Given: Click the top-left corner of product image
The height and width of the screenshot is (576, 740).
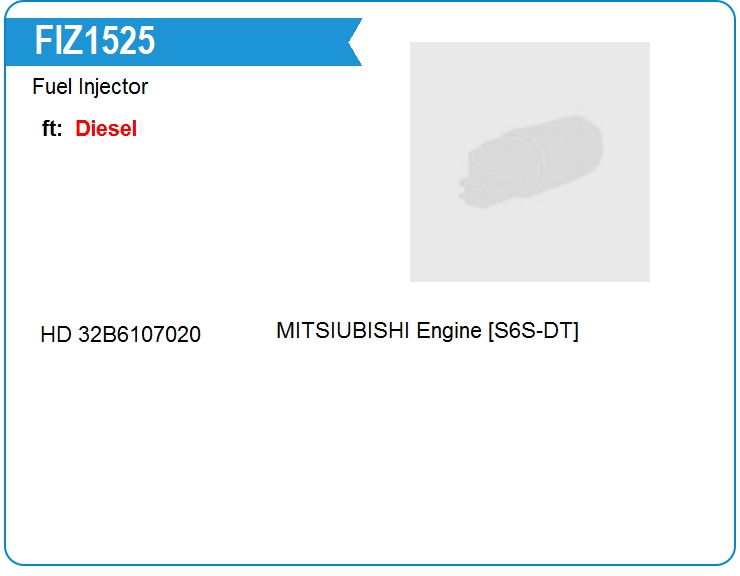Looking at the screenshot, I should (414, 46).
